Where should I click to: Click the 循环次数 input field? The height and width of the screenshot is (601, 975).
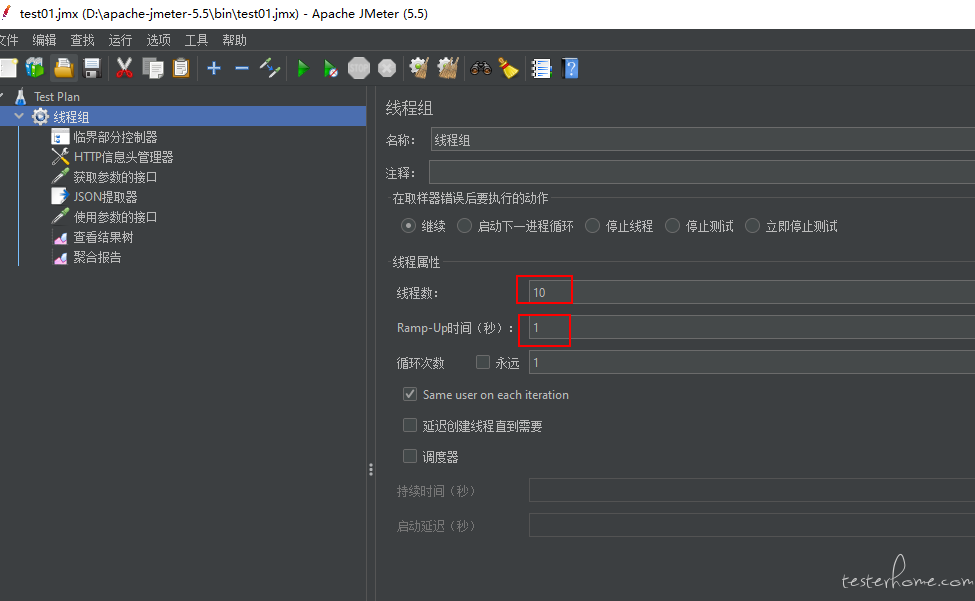(752, 362)
